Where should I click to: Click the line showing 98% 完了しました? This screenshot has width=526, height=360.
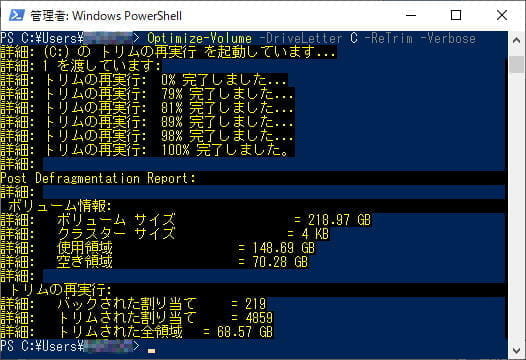pyautogui.click(x=147, y=136)
